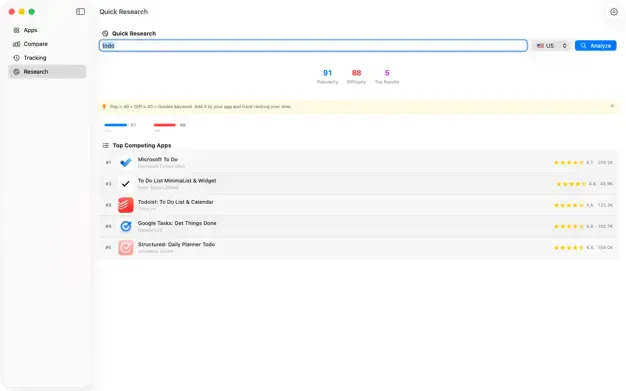Click the blue popularity progress bar
Screen dimensions: 626x391
[115, 125]
